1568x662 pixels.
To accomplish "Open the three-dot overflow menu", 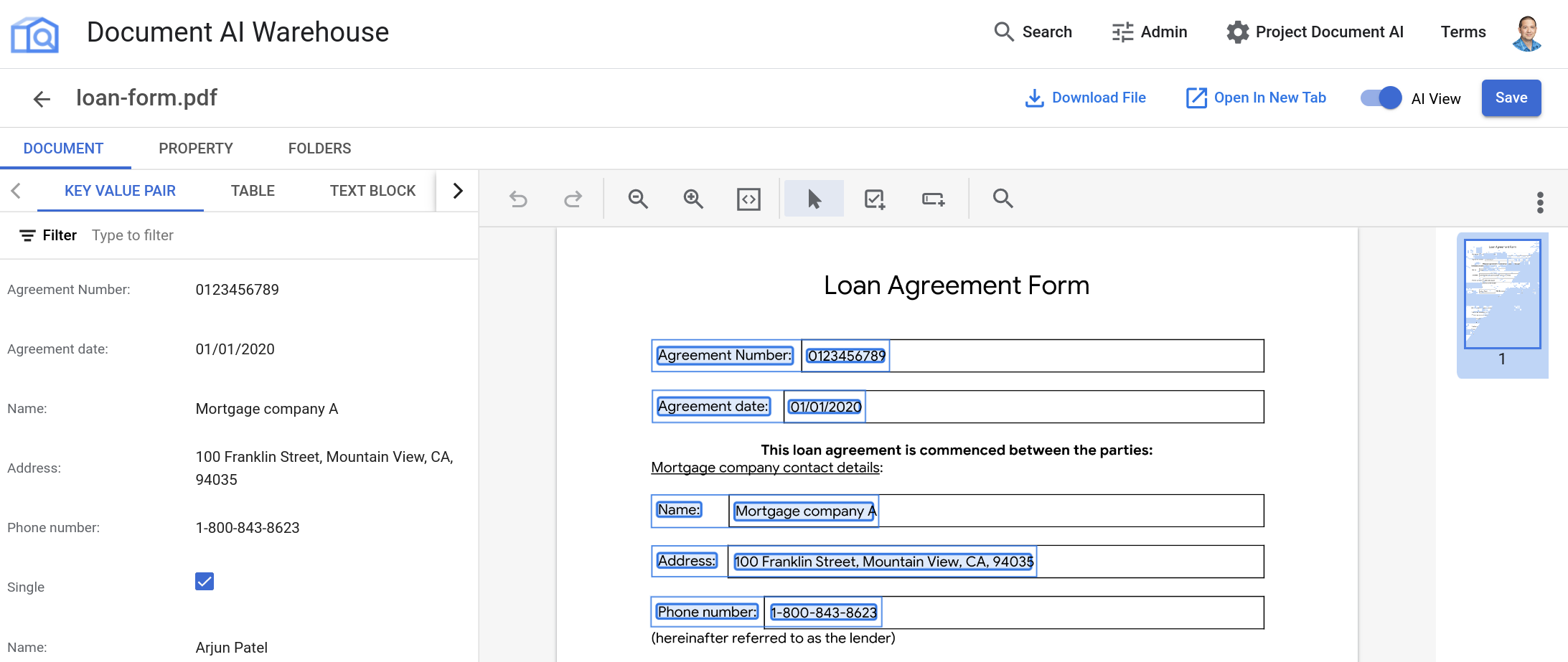I will 1539,202.
